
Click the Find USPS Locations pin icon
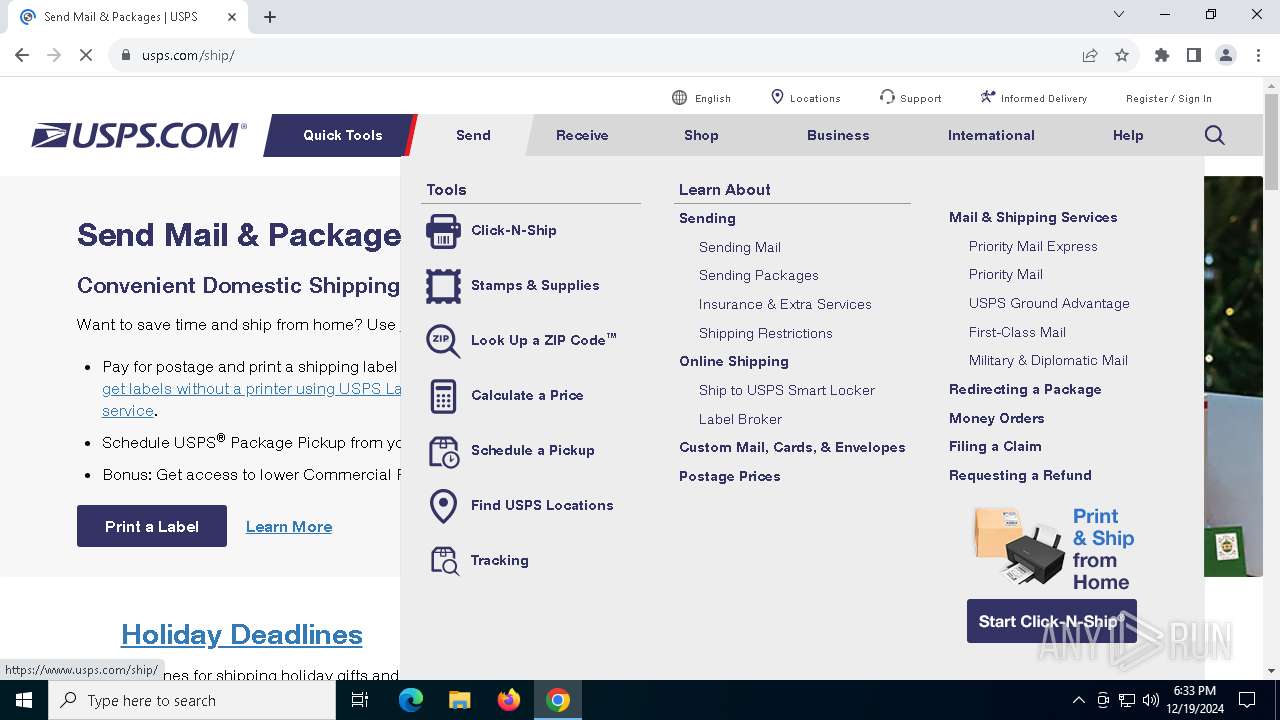(443, 506)
